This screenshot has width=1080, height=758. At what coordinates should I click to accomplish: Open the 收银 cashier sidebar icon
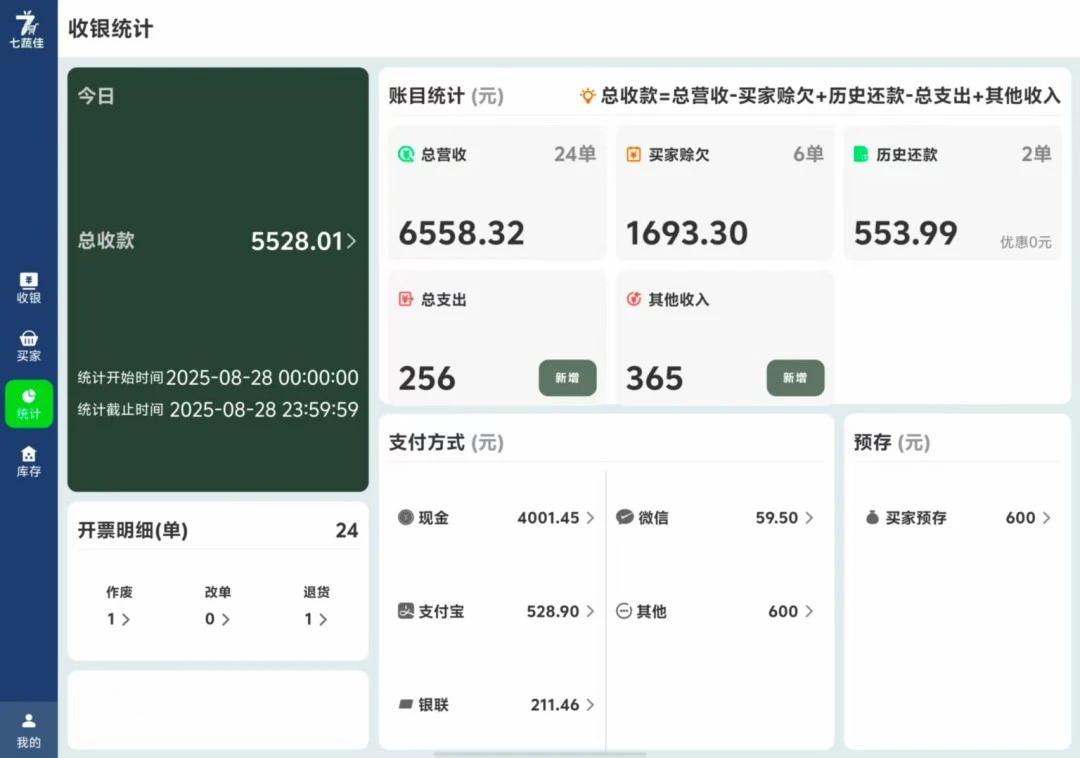click(x=29, y=281)
